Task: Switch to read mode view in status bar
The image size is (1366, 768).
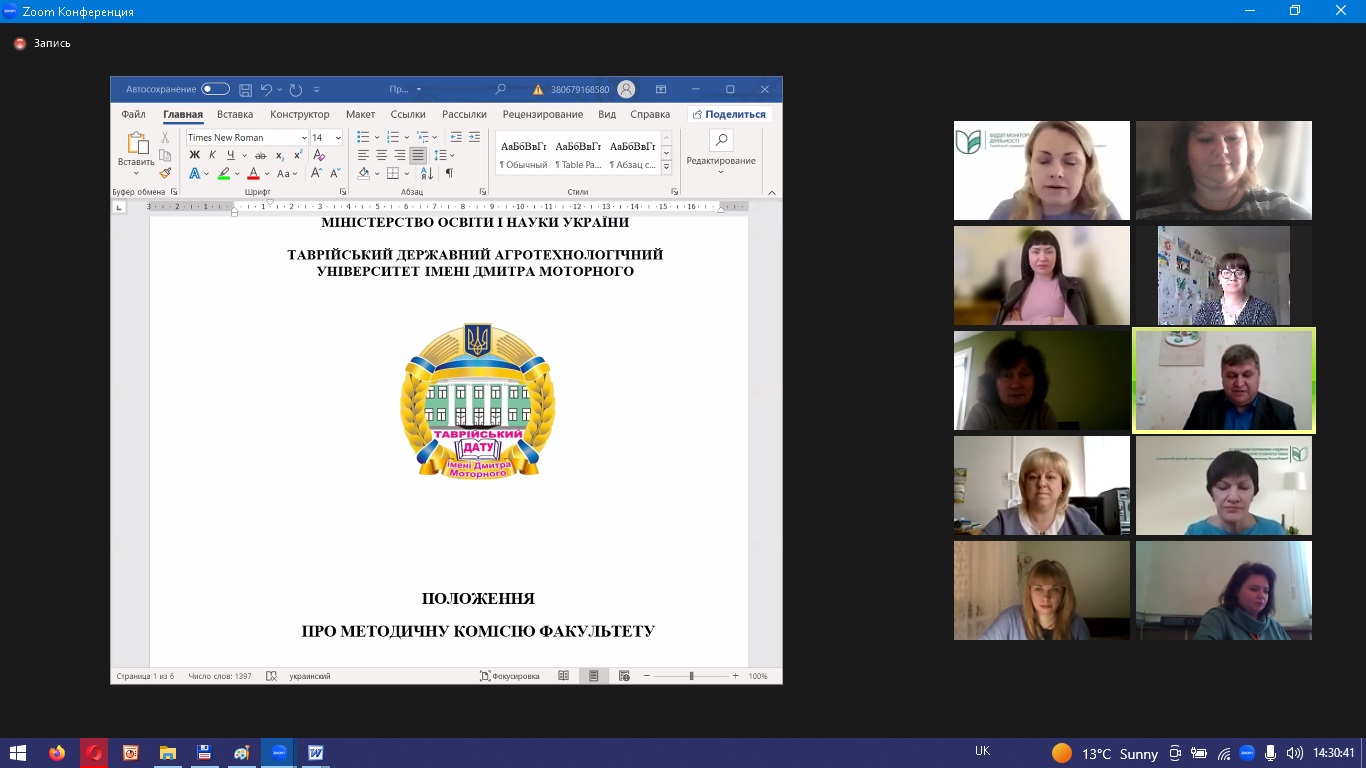Action: pyautogui.click(x=563, y=676)
